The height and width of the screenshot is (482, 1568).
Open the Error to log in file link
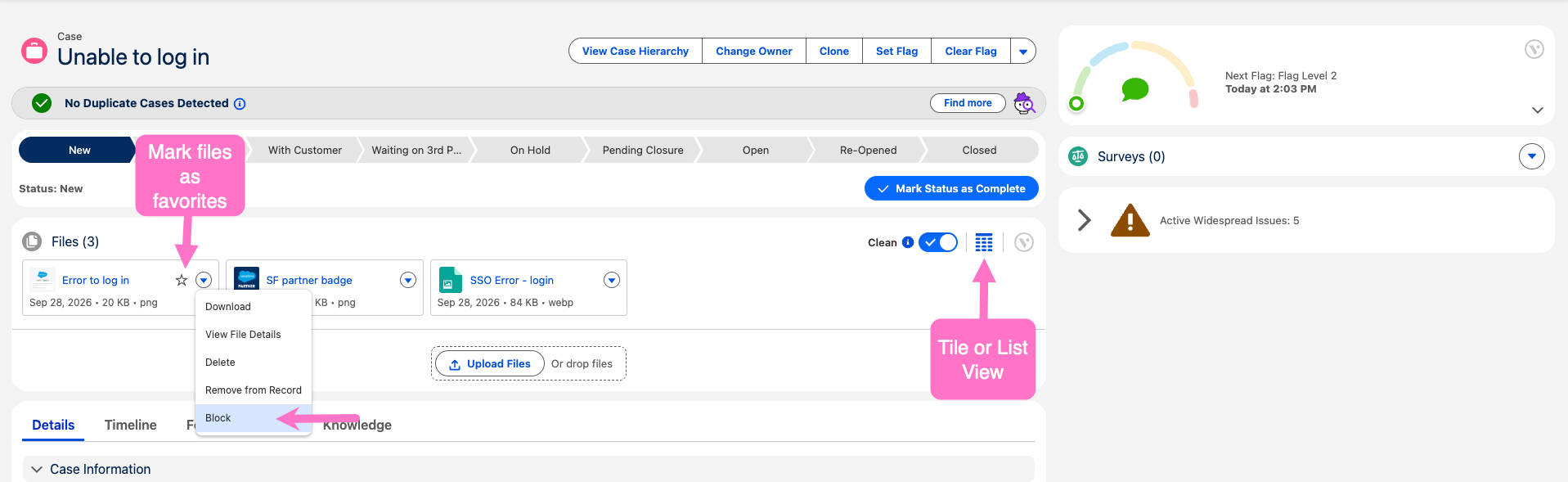(x=96, y=280)
